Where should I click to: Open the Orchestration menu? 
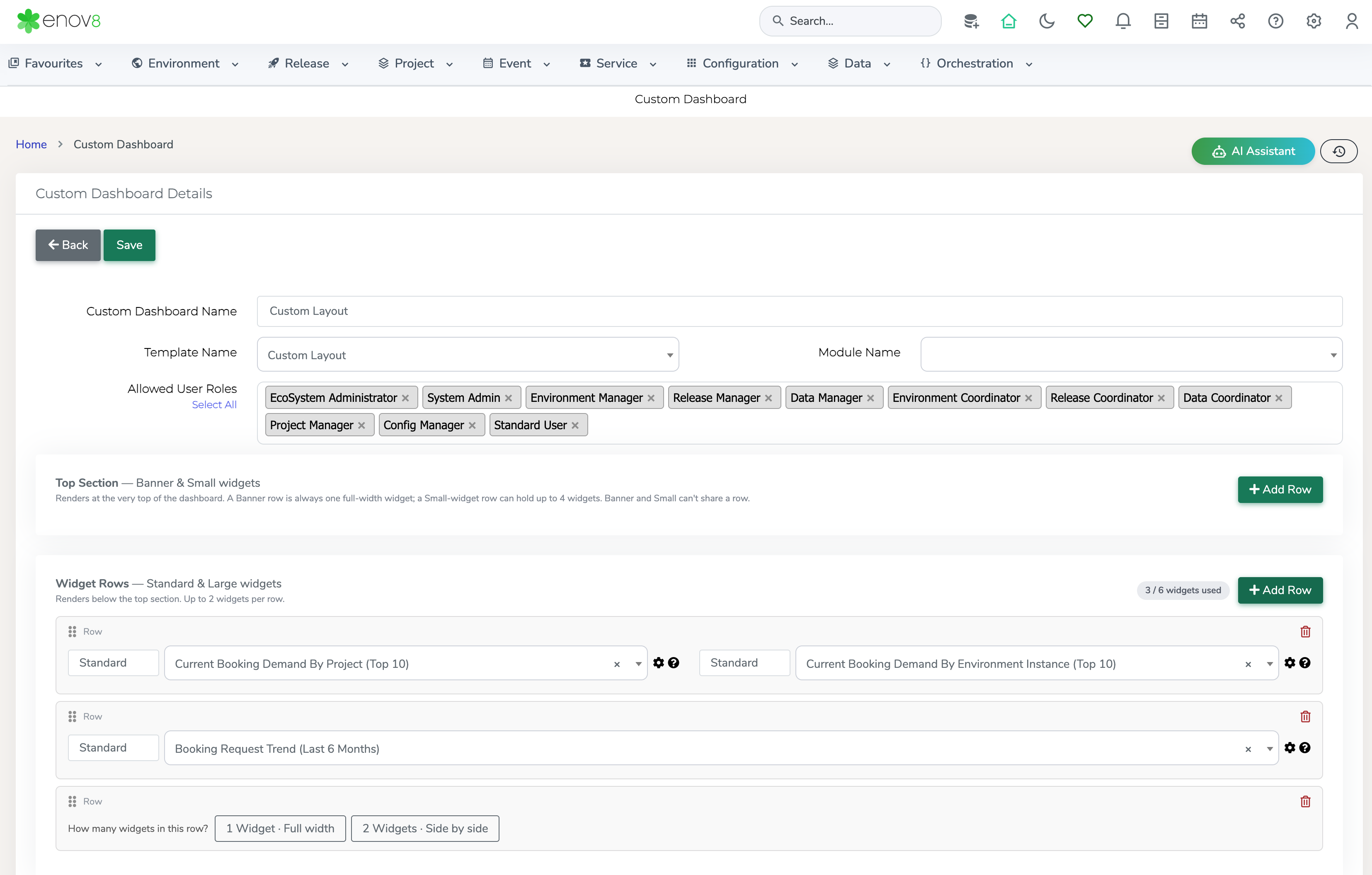977,63
